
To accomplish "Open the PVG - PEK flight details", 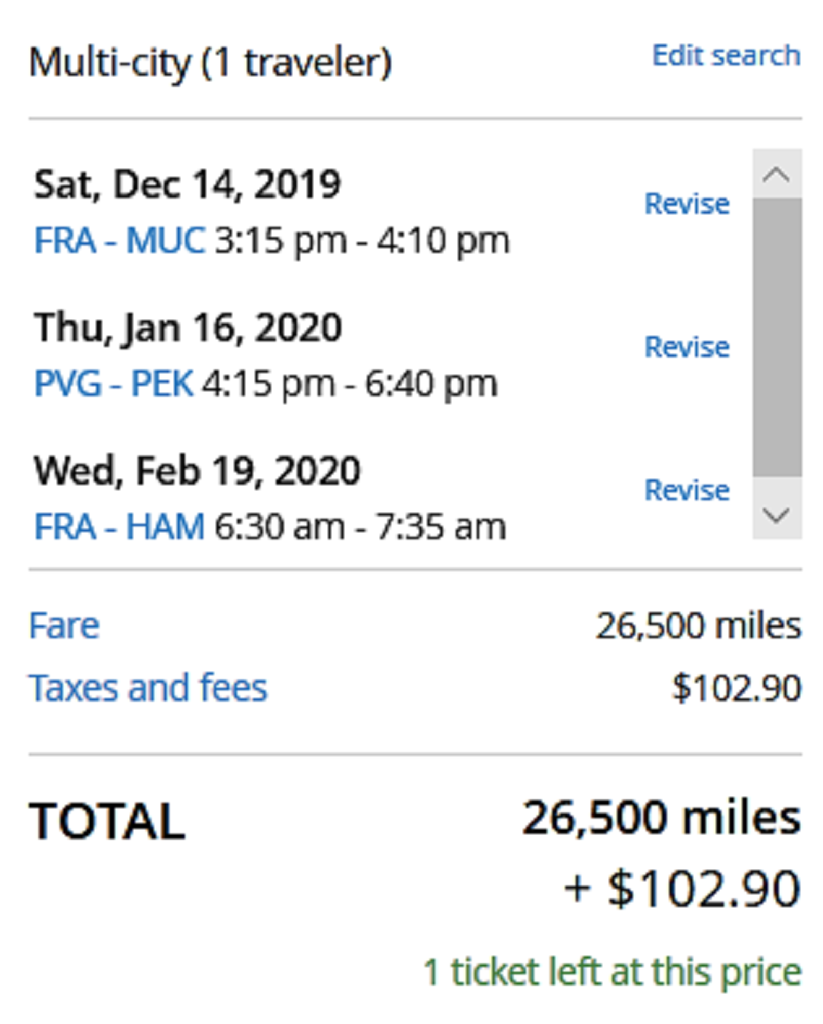I will [x=113, y=384].
